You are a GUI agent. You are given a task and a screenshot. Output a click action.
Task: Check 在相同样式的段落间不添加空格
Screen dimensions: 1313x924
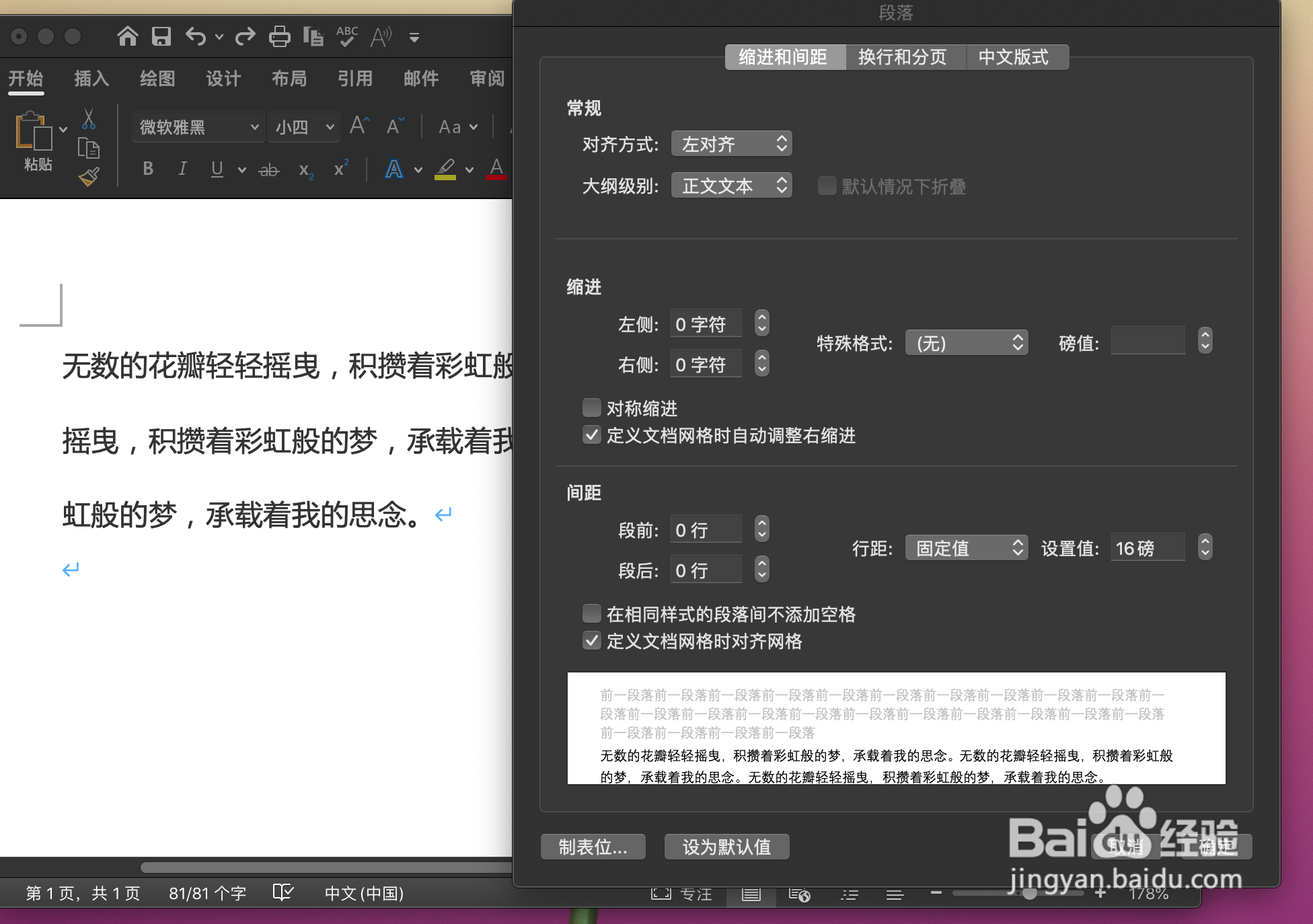click(592, 613)
